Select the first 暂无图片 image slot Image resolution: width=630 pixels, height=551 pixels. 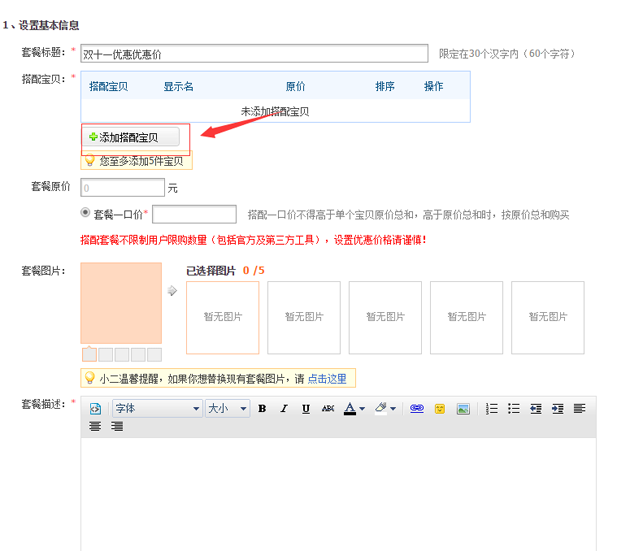tap(222, 317)
